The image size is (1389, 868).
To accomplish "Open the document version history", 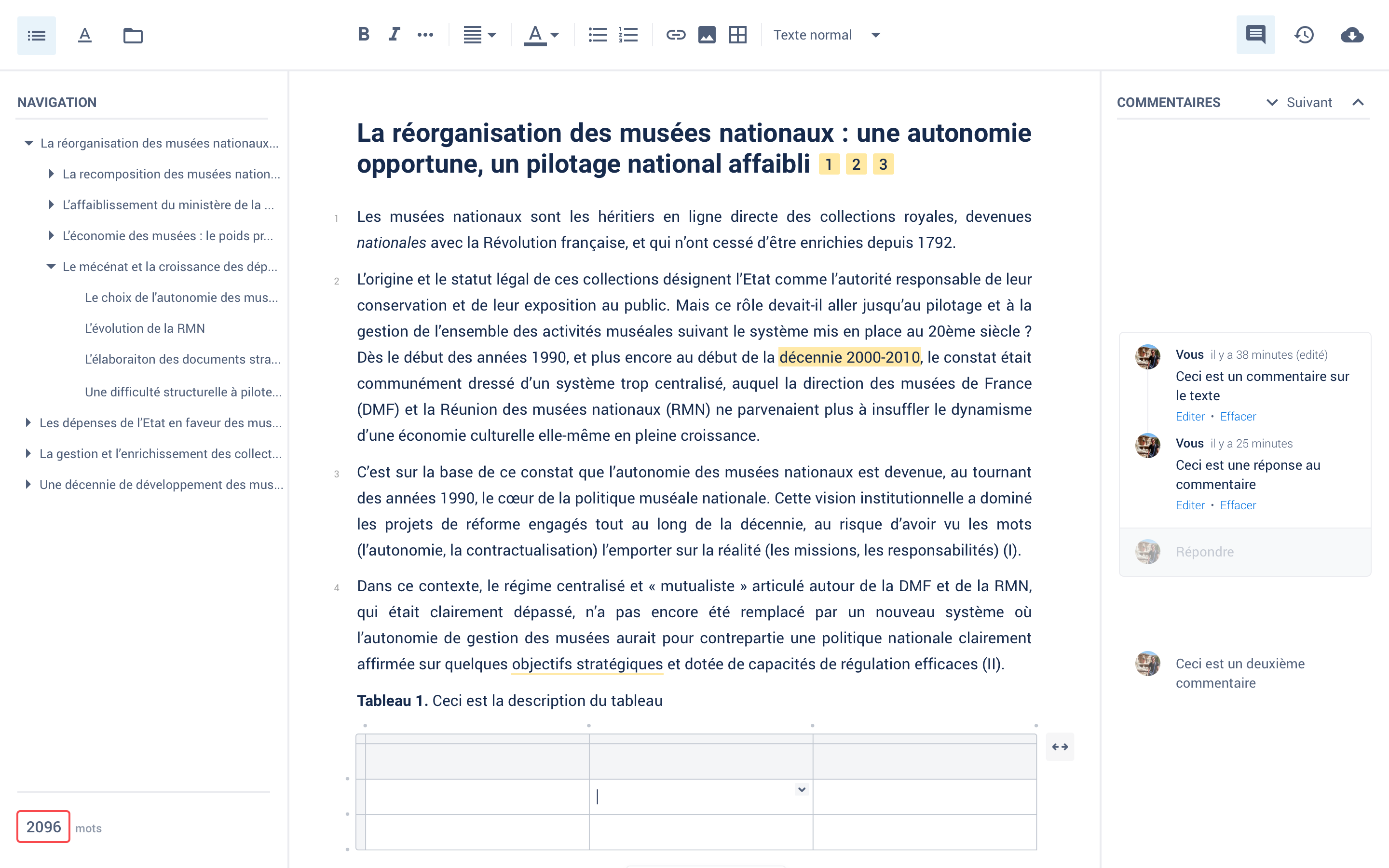I will click(1304, 35).
